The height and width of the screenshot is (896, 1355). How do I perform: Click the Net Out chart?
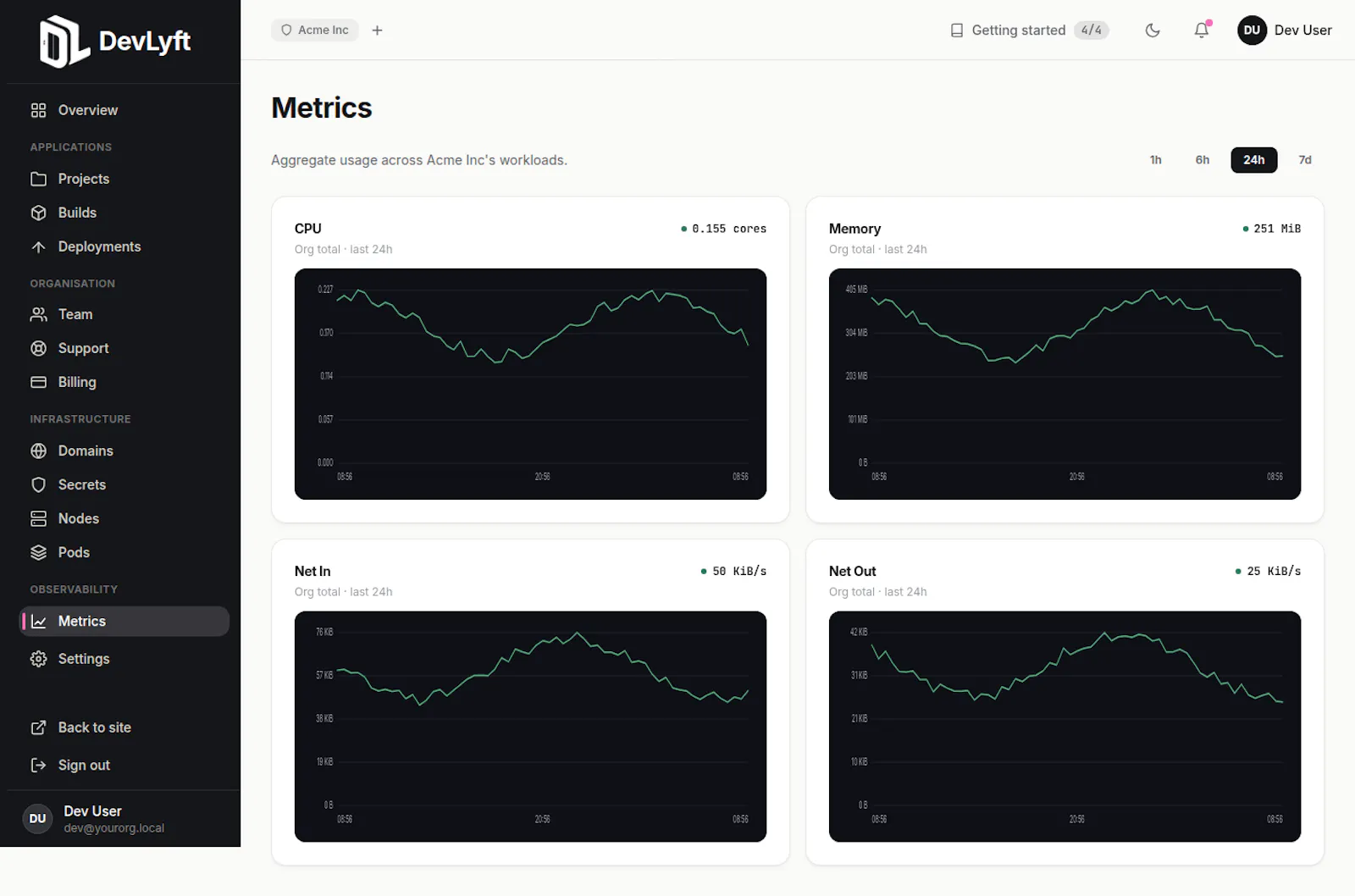tap(1065, 727)
